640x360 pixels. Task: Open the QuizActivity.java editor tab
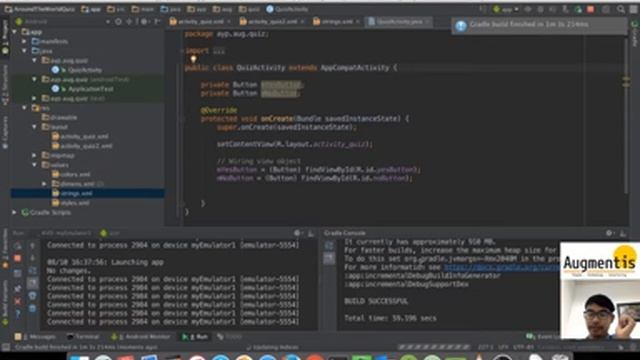pos(399,22)
